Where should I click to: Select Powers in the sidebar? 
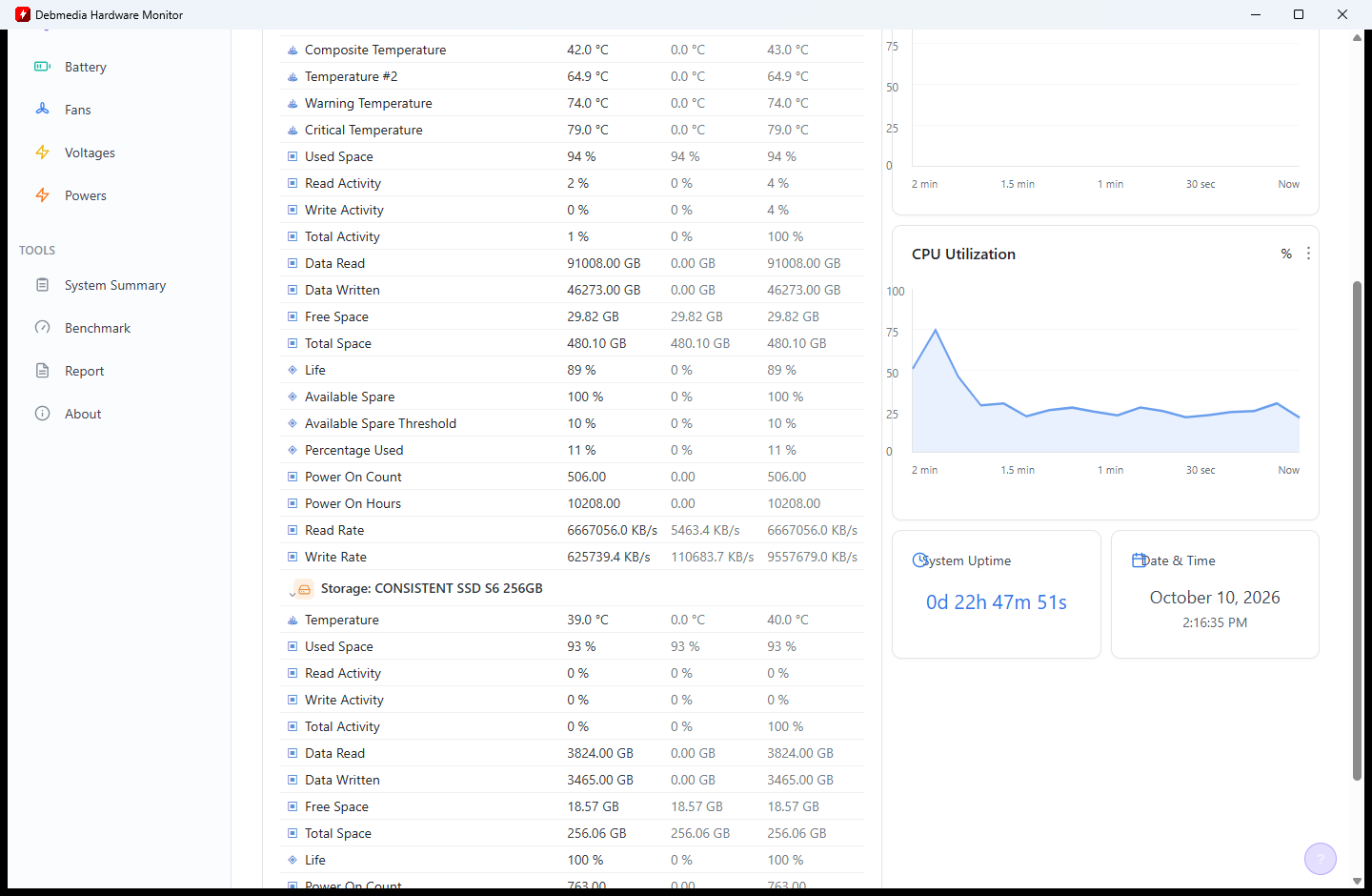point(86,195)
